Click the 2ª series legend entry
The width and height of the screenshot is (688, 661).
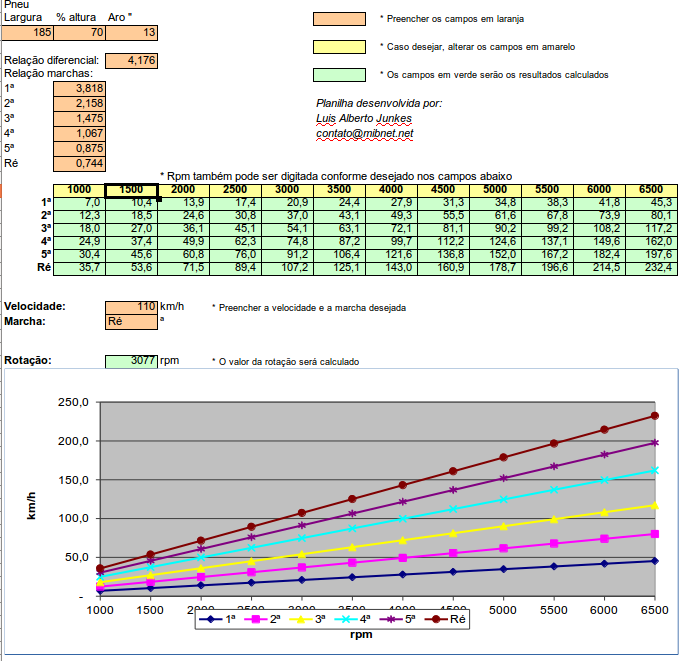click(x=262, y=619)
